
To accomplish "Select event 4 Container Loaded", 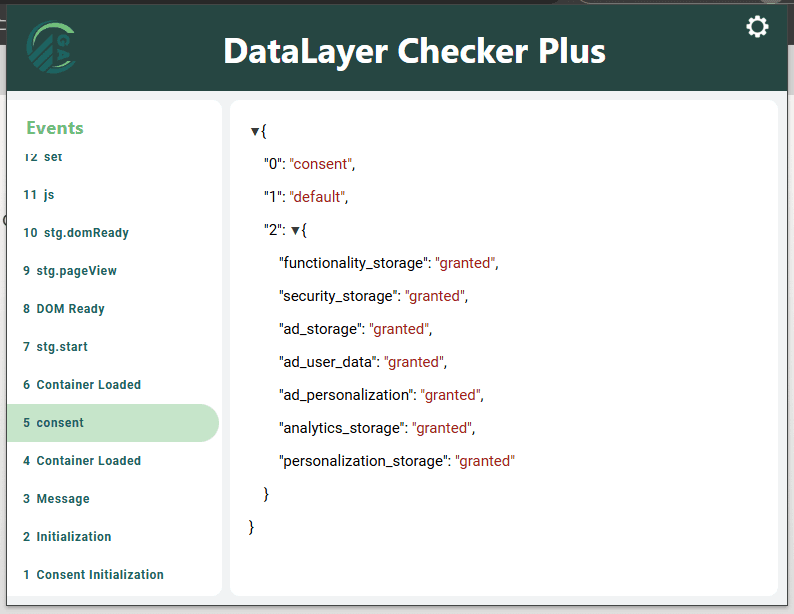I will (x=113, y=461).
